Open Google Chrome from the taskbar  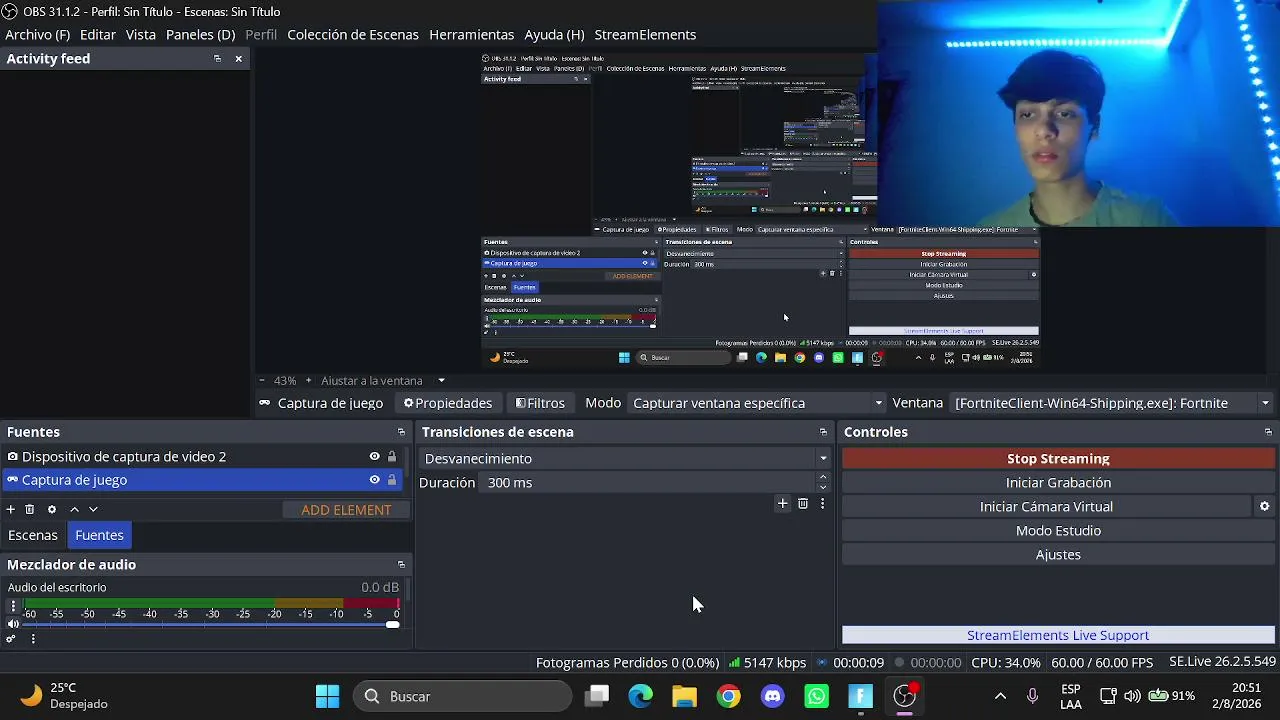pos(729,696)
